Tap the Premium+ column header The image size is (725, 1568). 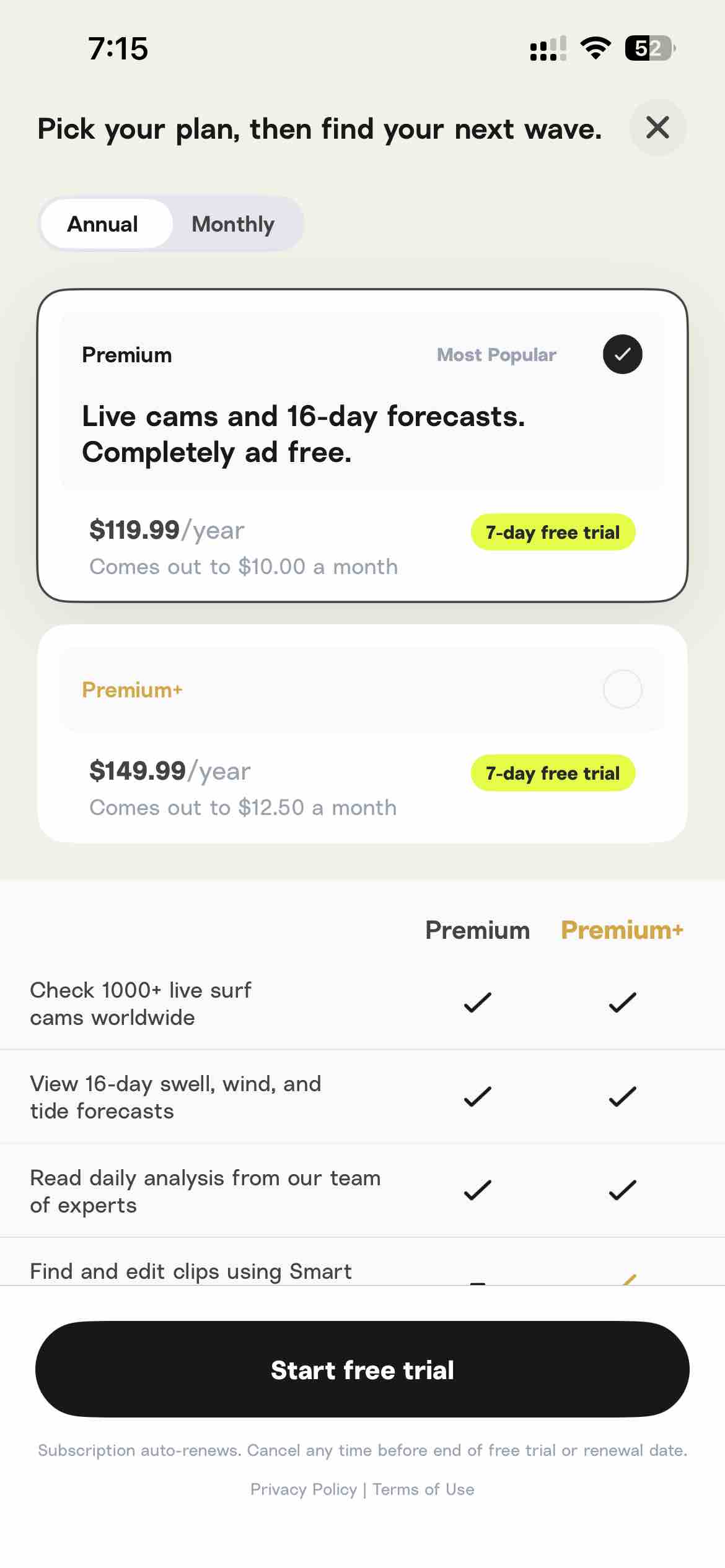(622, 930)
